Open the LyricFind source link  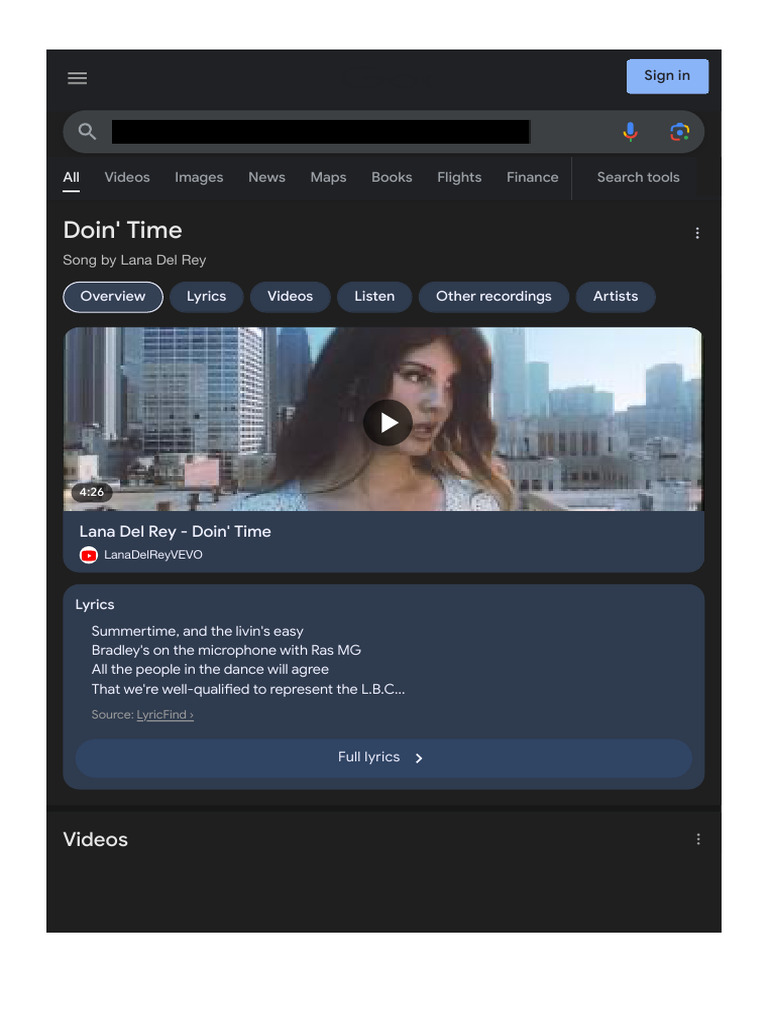(165, 715)
